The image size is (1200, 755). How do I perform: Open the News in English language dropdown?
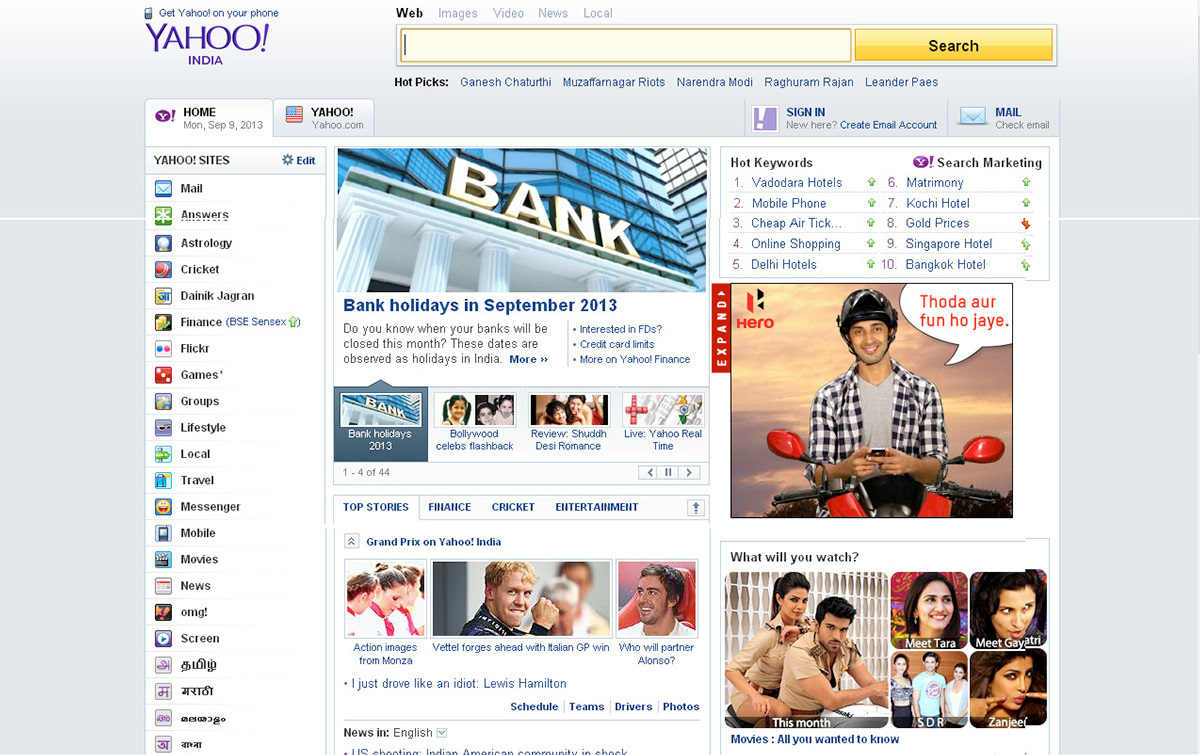tap(442, 733)
